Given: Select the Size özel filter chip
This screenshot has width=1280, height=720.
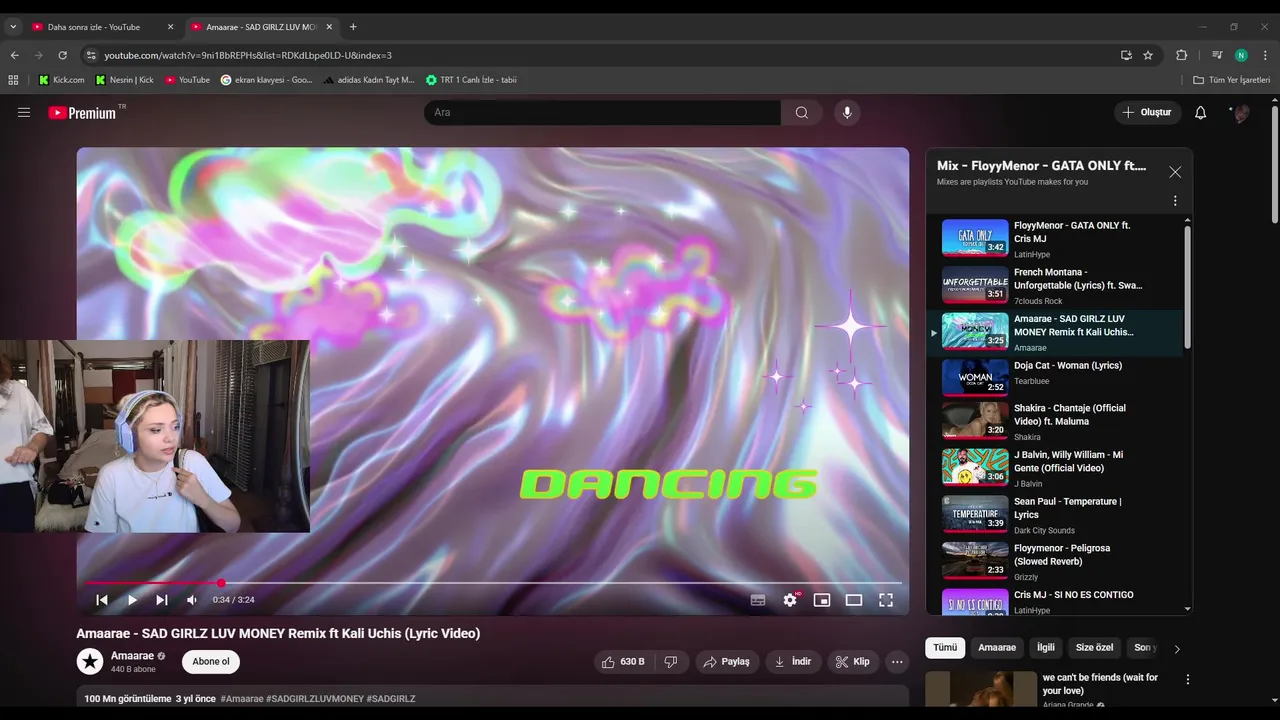Looking at the screenshot, I should click(x=1094, y=648).
